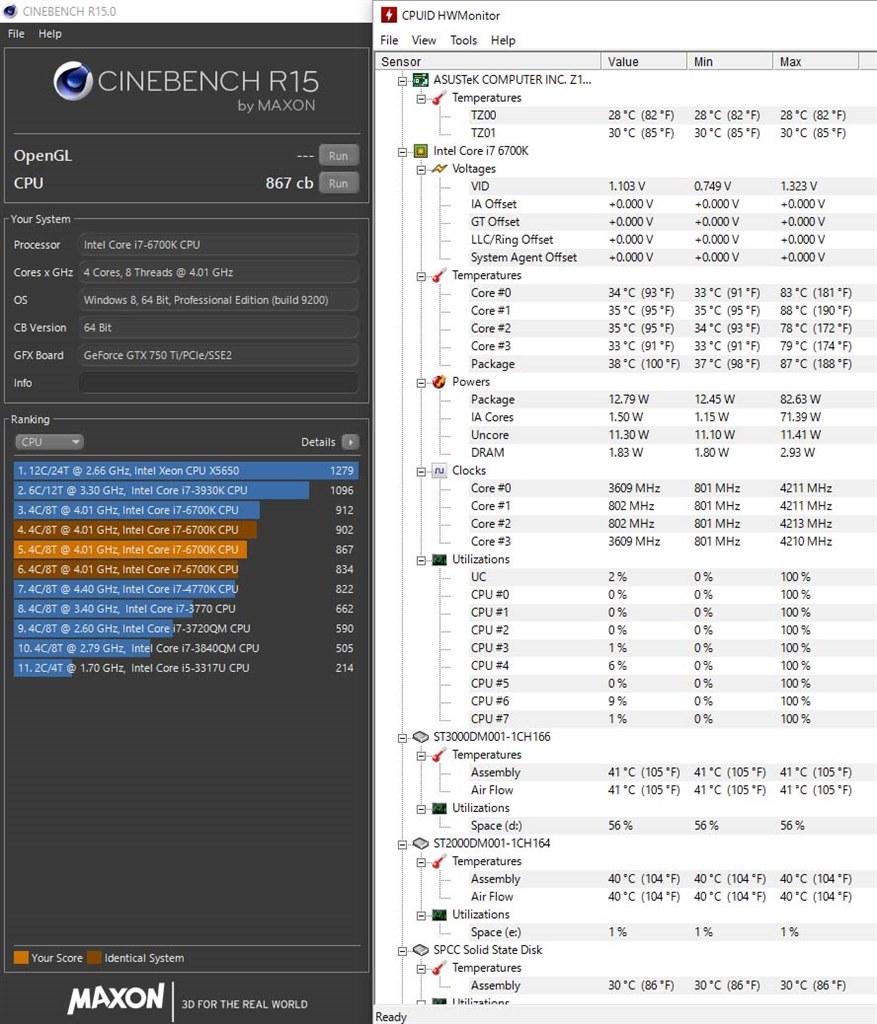Click the ASUSTeK motherboard icon
Viewport: 877px width, 1024px height.
421,80
